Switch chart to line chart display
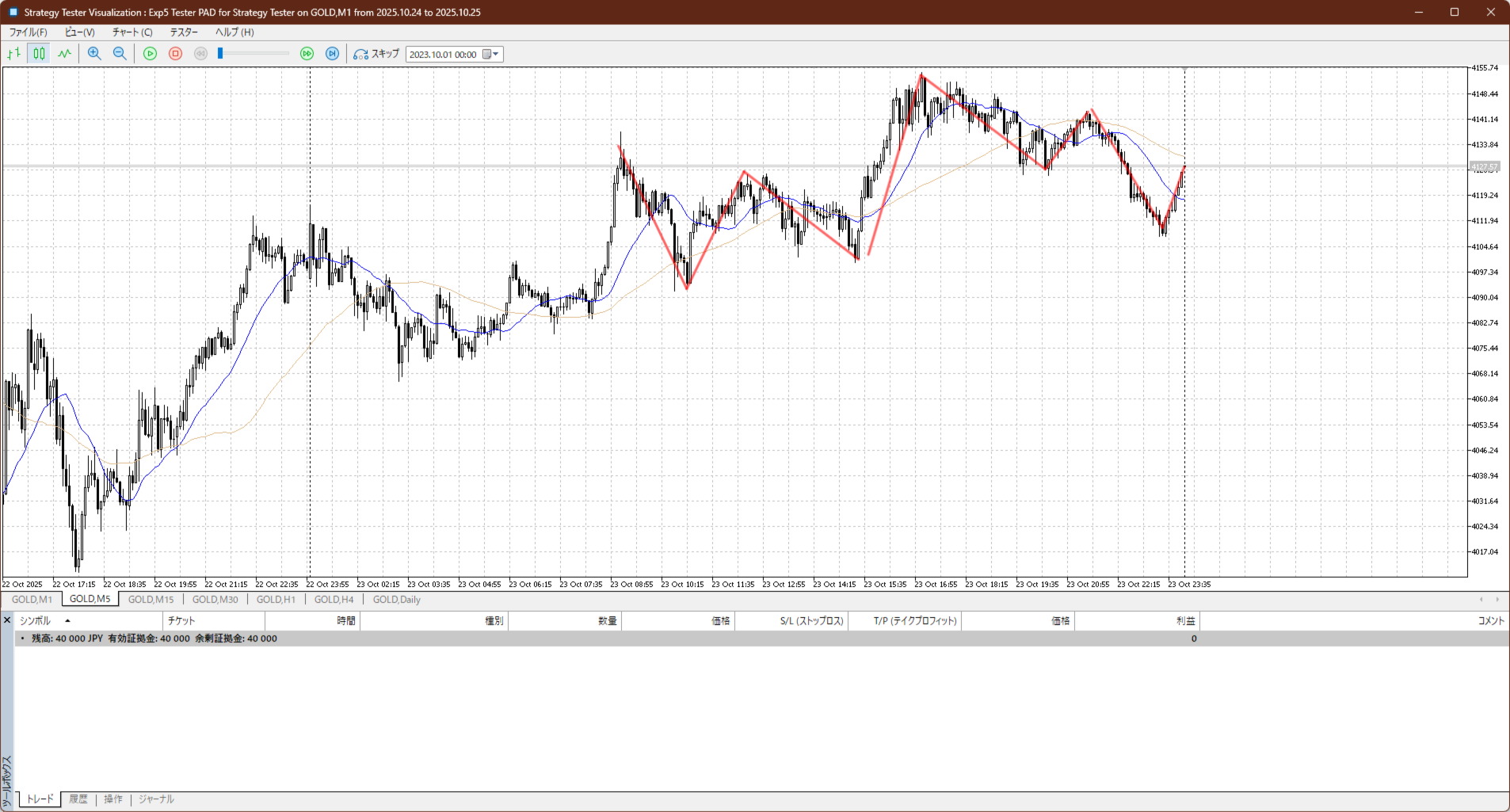The image size is (1510, 812). 64,54
